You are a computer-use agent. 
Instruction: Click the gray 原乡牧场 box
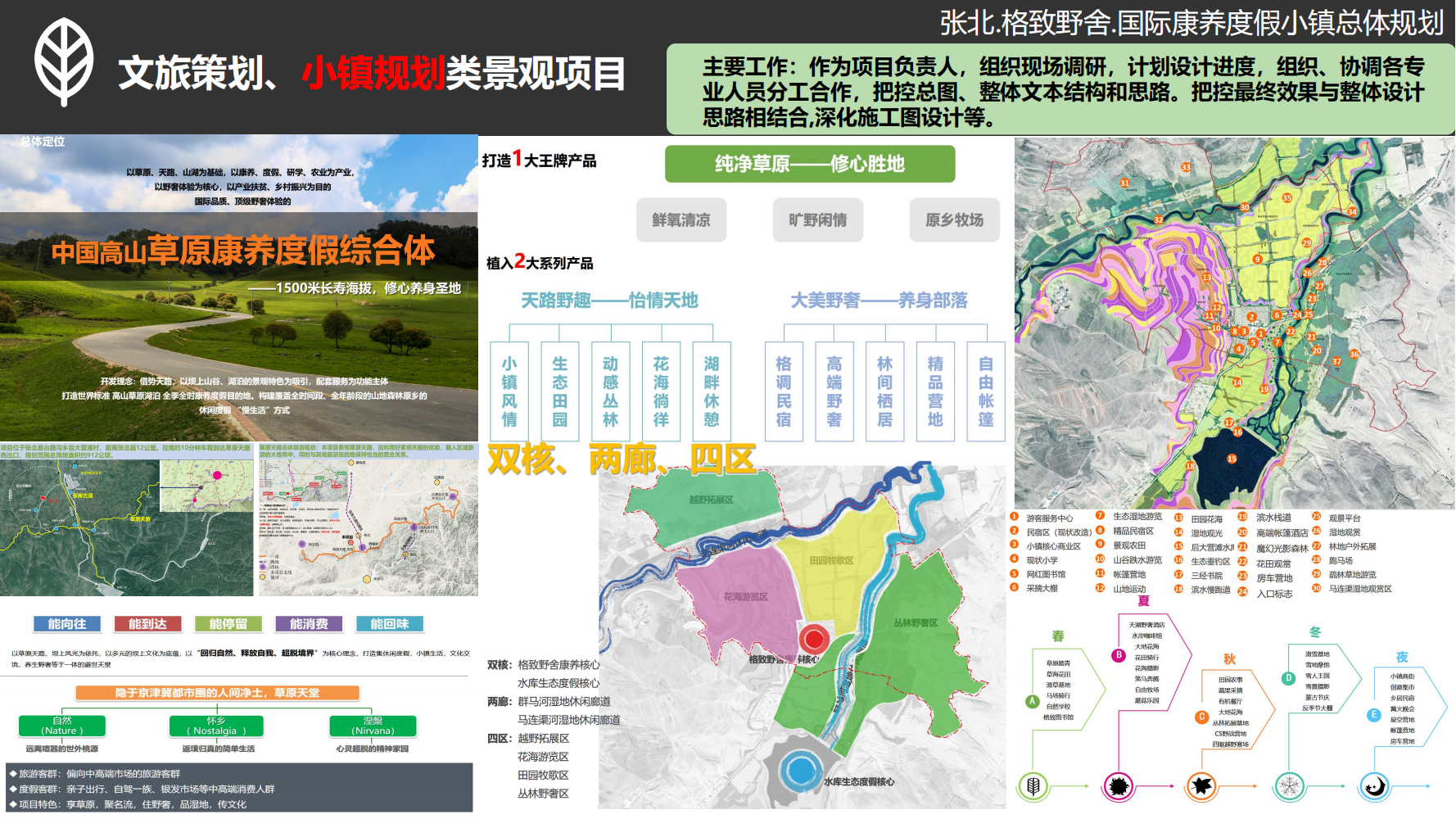click(x=954, y=219)
